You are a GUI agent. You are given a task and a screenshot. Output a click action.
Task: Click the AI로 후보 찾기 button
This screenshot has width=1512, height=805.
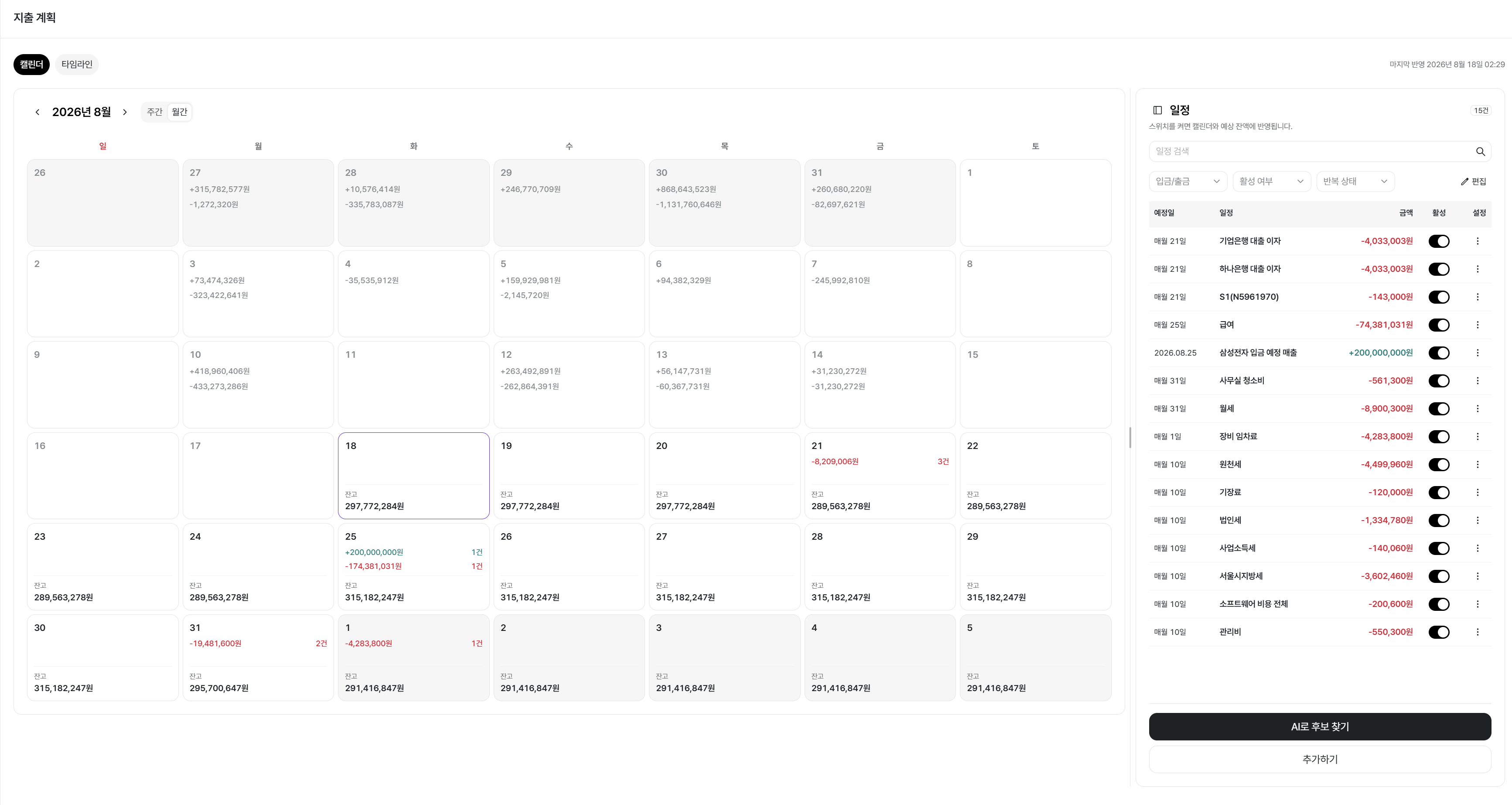click(x=1320, y=727)
